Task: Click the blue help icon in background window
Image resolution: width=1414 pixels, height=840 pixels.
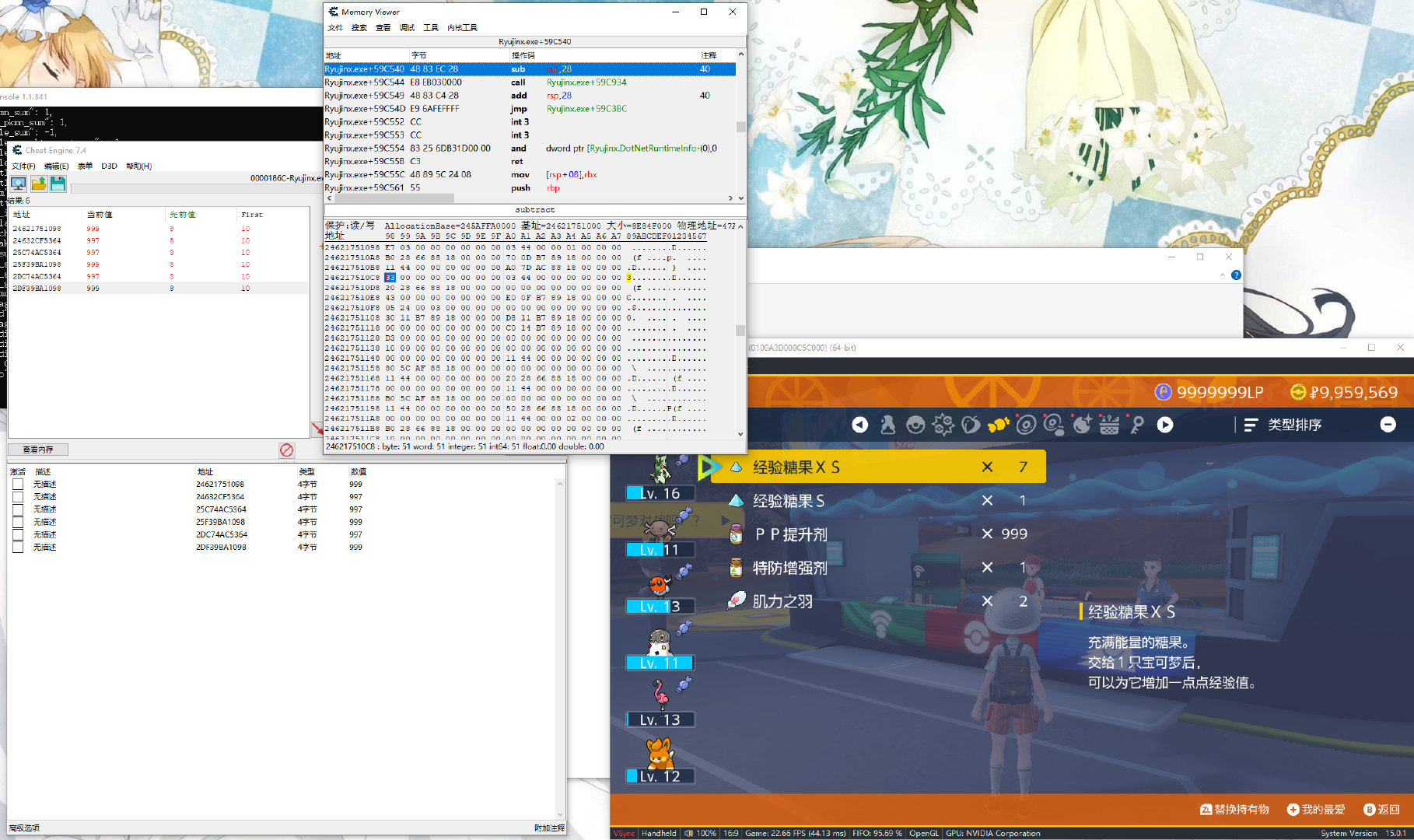Action: (x=1236, y=275)
